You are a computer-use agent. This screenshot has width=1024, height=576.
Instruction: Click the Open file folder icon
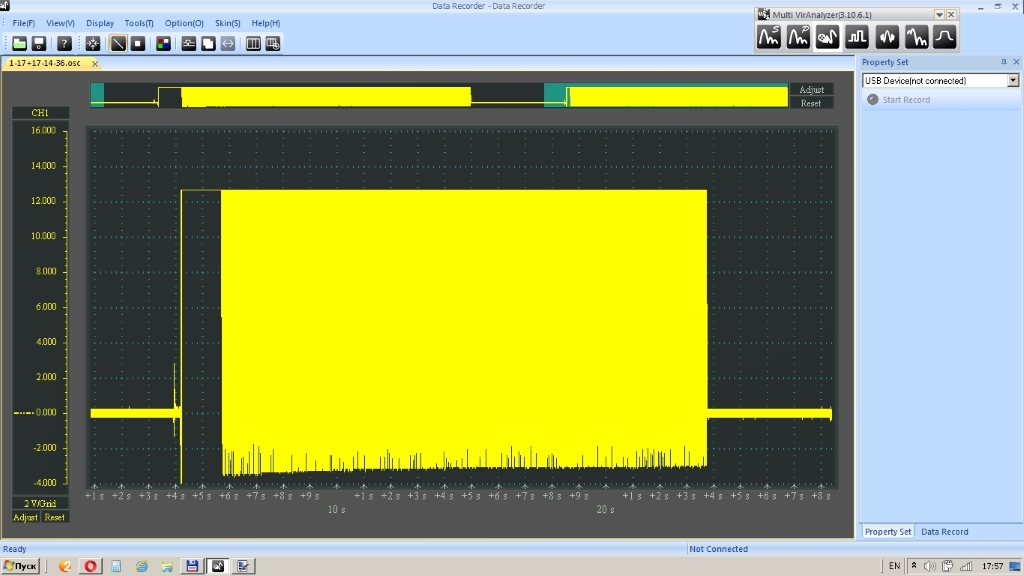point(20,44)
